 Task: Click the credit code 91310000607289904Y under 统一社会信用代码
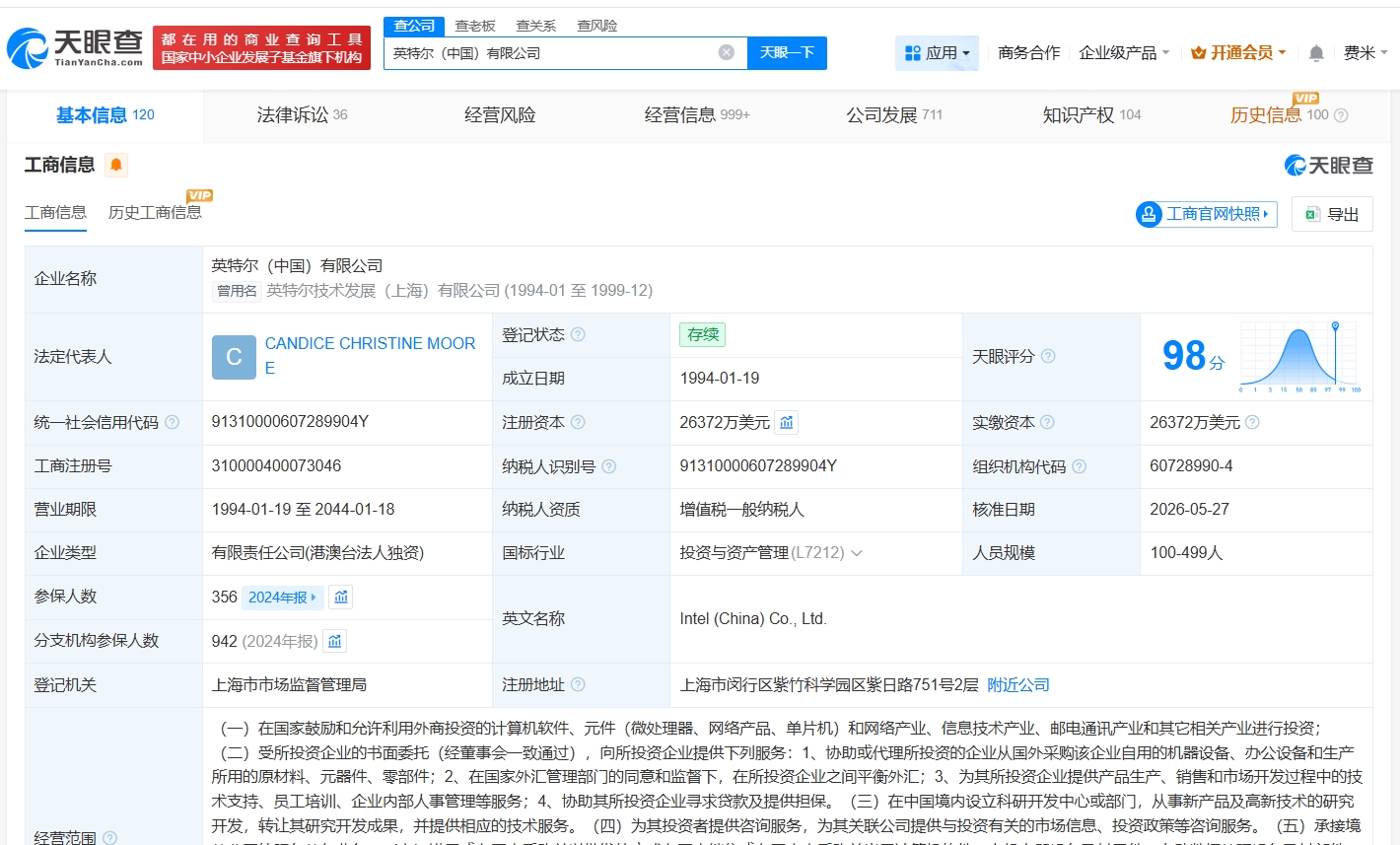290,422
